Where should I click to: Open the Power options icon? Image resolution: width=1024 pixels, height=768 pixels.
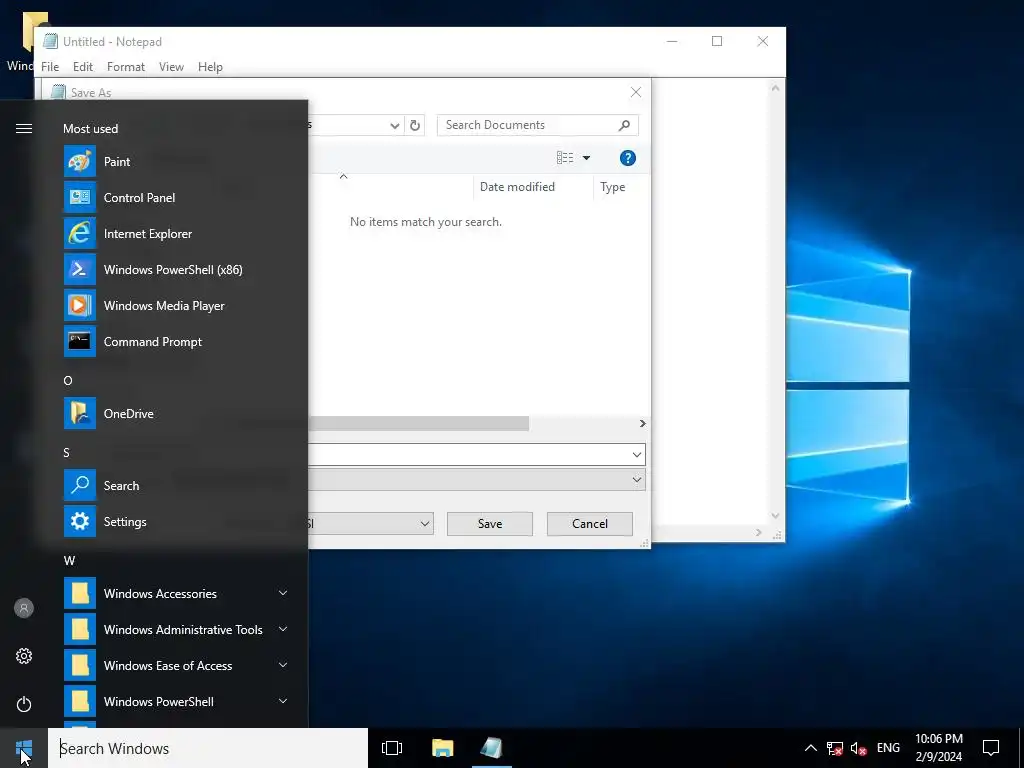click(x=24, y=704)
